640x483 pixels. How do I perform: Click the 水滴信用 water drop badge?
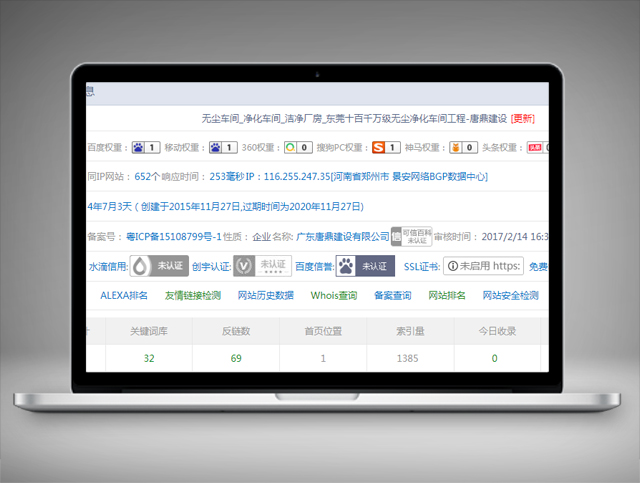(x=159, y=266)
